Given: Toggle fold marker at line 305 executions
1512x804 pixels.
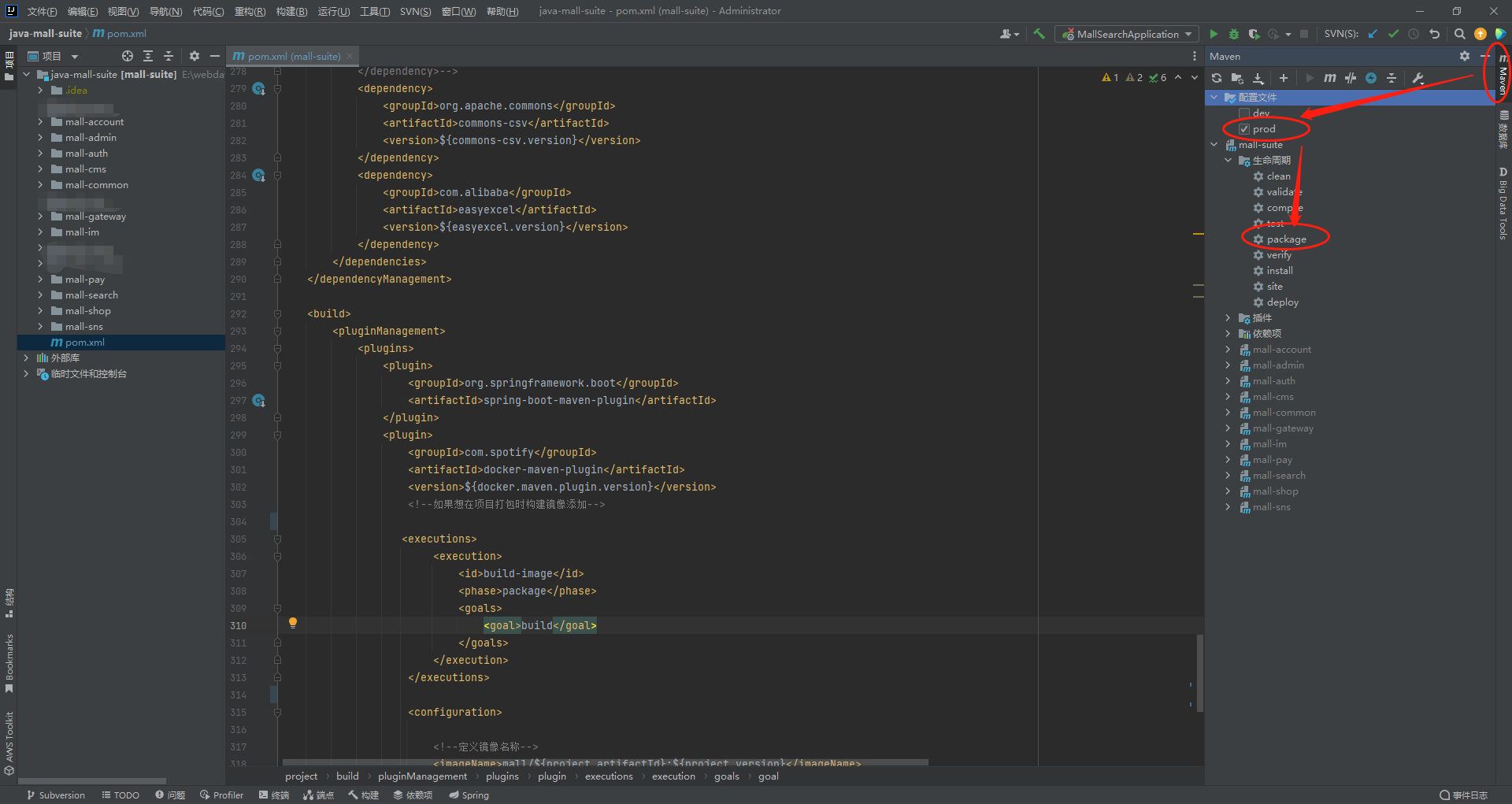Looking at the screenshot, I should point(277,539).
